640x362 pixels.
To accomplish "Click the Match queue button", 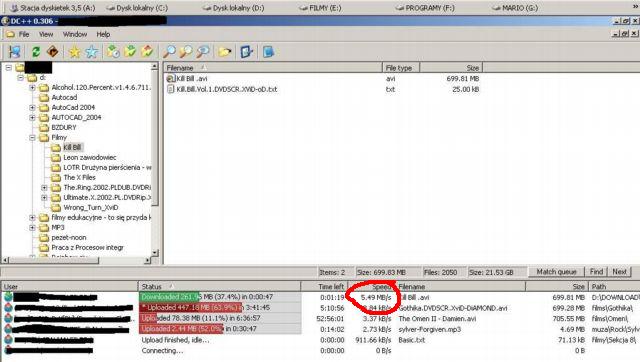I will [x=556, y=272].
